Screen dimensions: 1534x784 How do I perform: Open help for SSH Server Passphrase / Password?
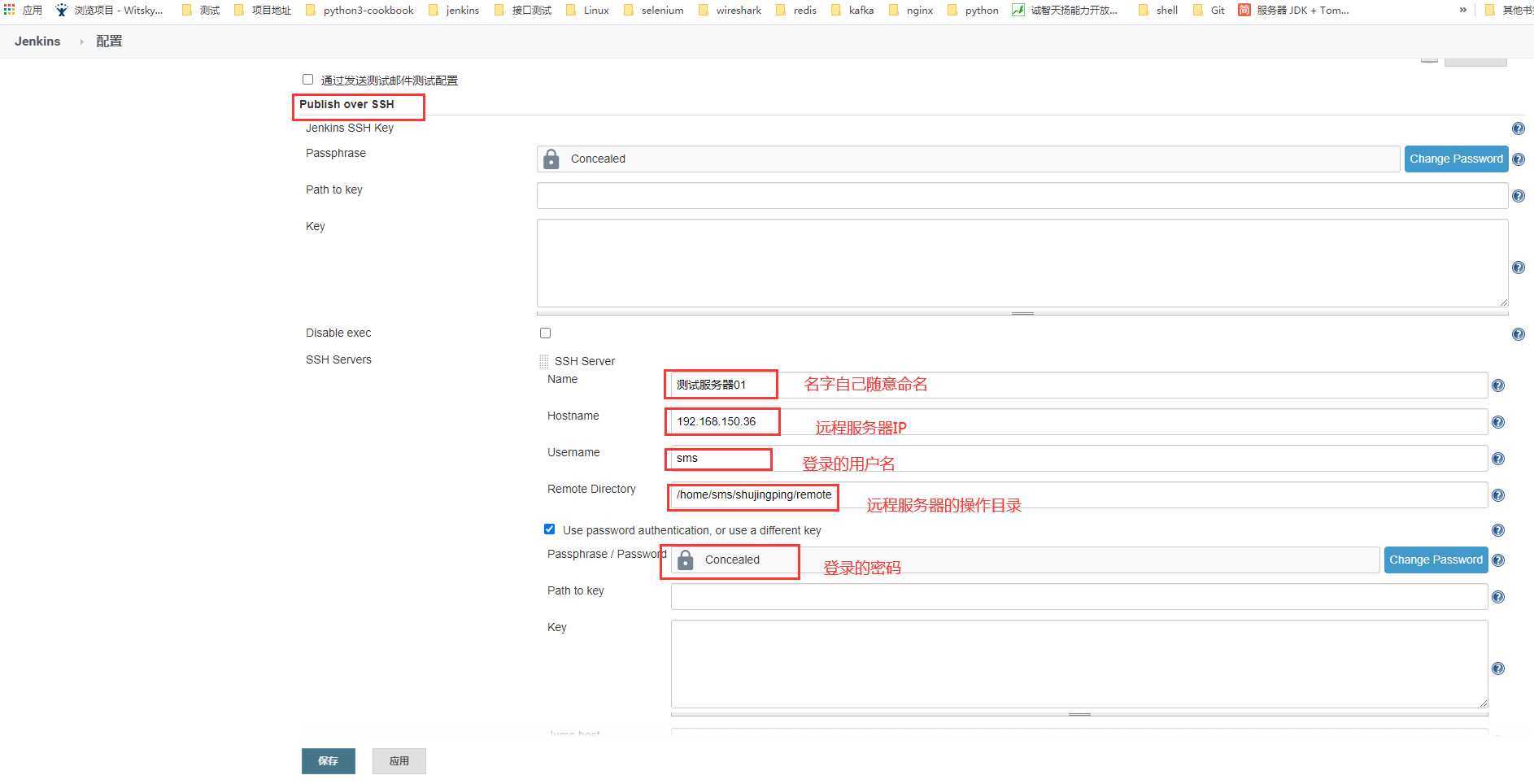click(1497, 560)
